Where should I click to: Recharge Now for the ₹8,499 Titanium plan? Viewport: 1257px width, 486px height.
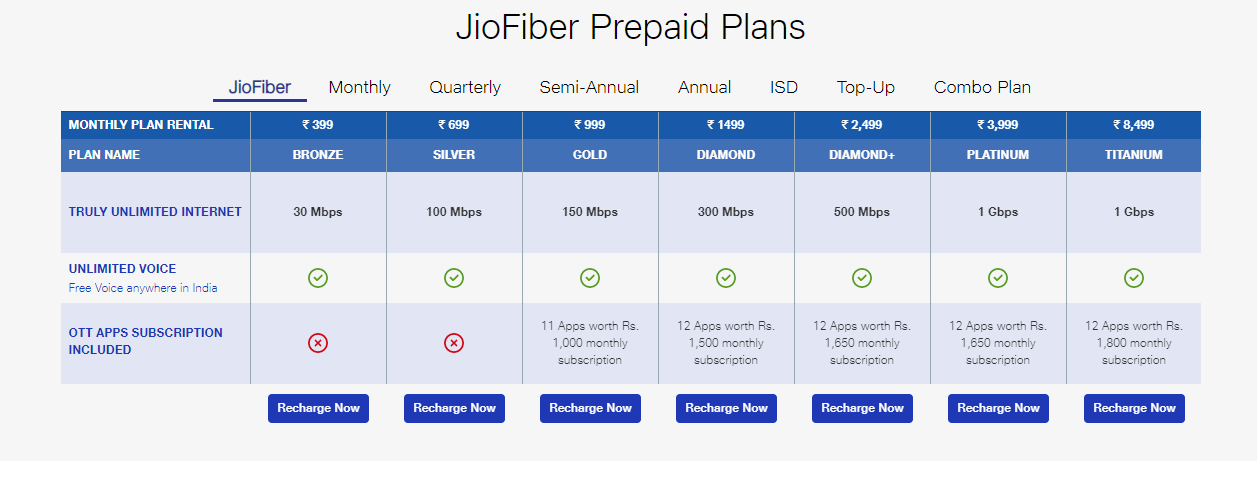coord(1134,408)
